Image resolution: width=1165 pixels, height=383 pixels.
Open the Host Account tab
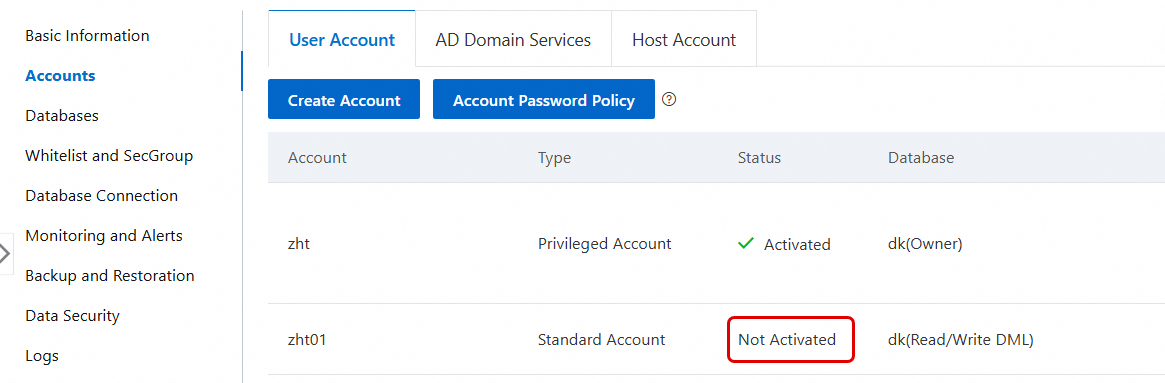click(x=684, y=39)
